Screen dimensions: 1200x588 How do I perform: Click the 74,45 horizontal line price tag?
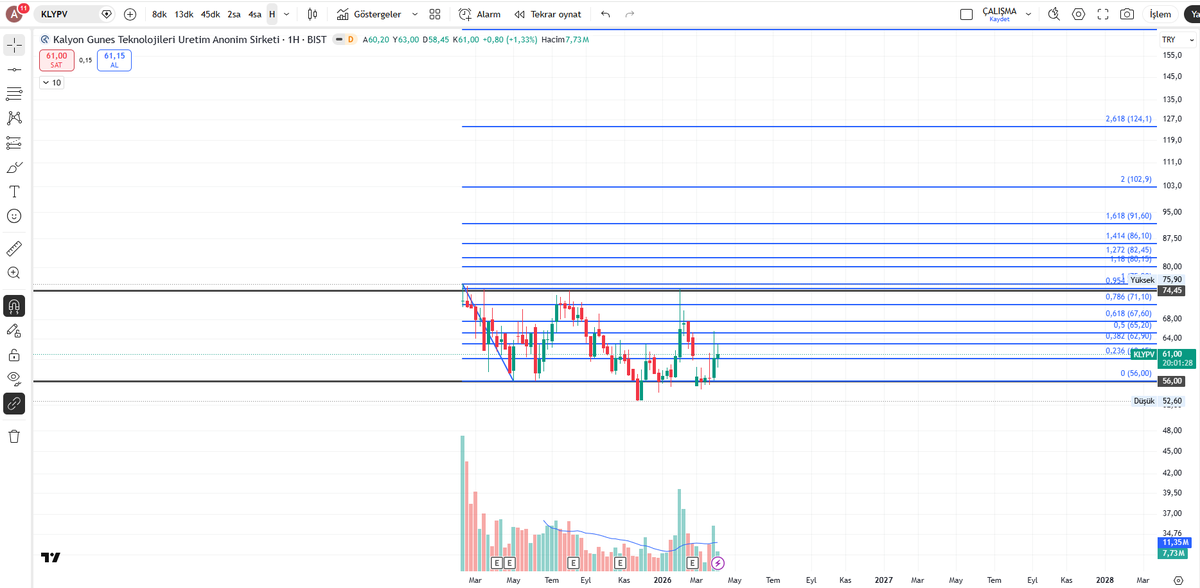pos(1171,290)
